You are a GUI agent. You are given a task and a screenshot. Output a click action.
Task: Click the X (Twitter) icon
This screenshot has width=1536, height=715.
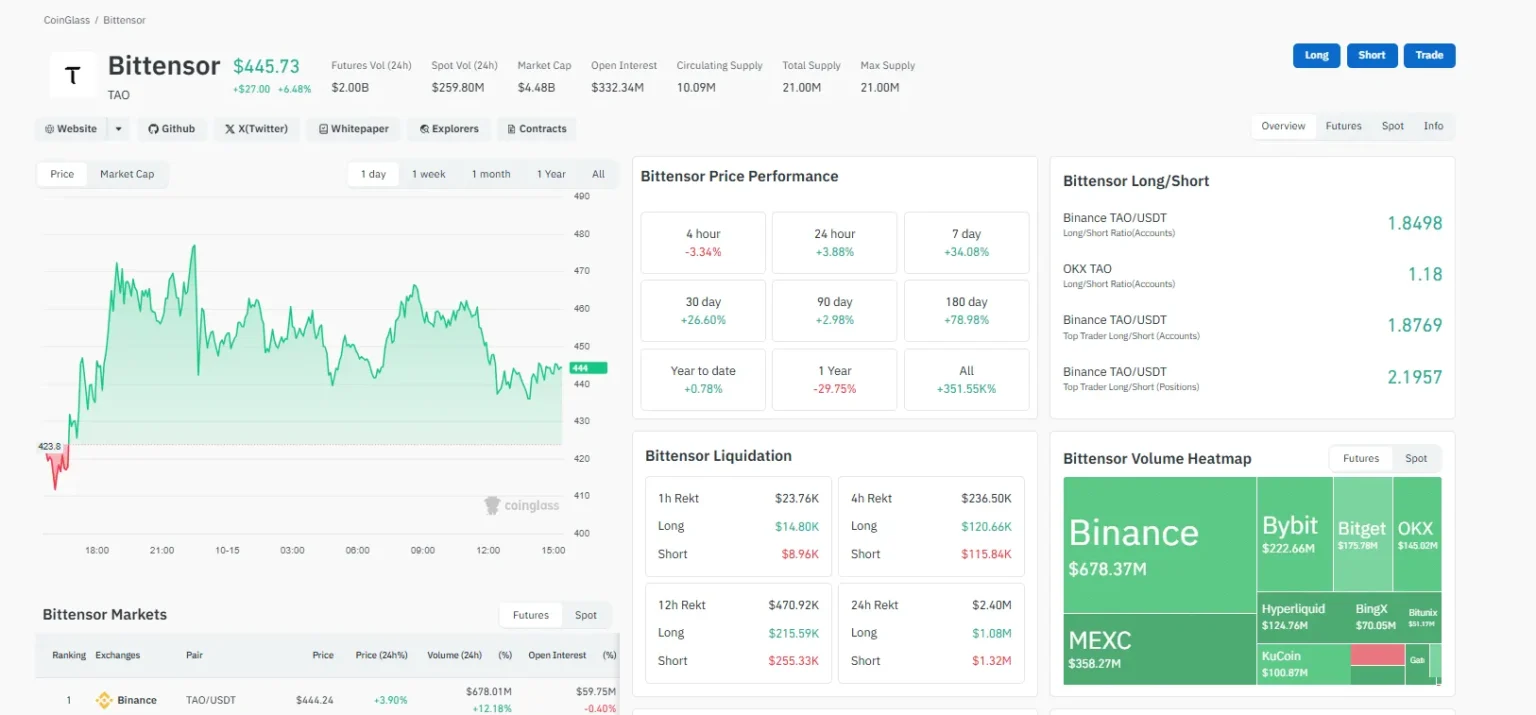point(228,128)
